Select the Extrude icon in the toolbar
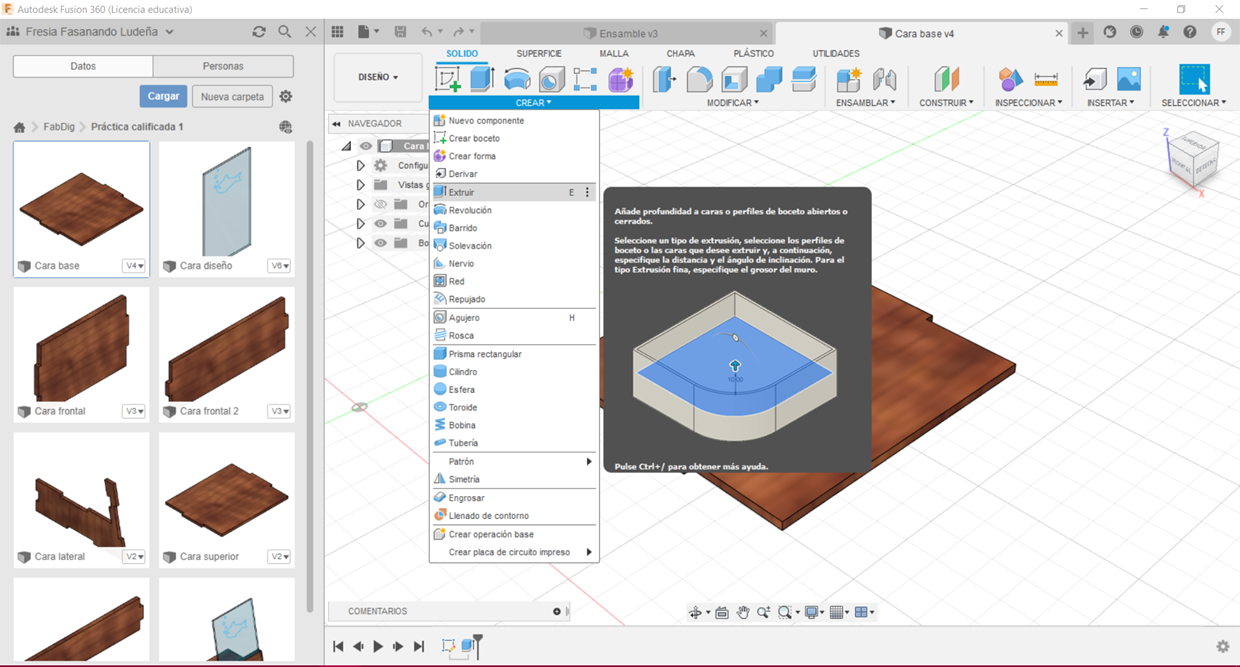Viewport: 1240px width, 667px height. [x=482, y=79]
